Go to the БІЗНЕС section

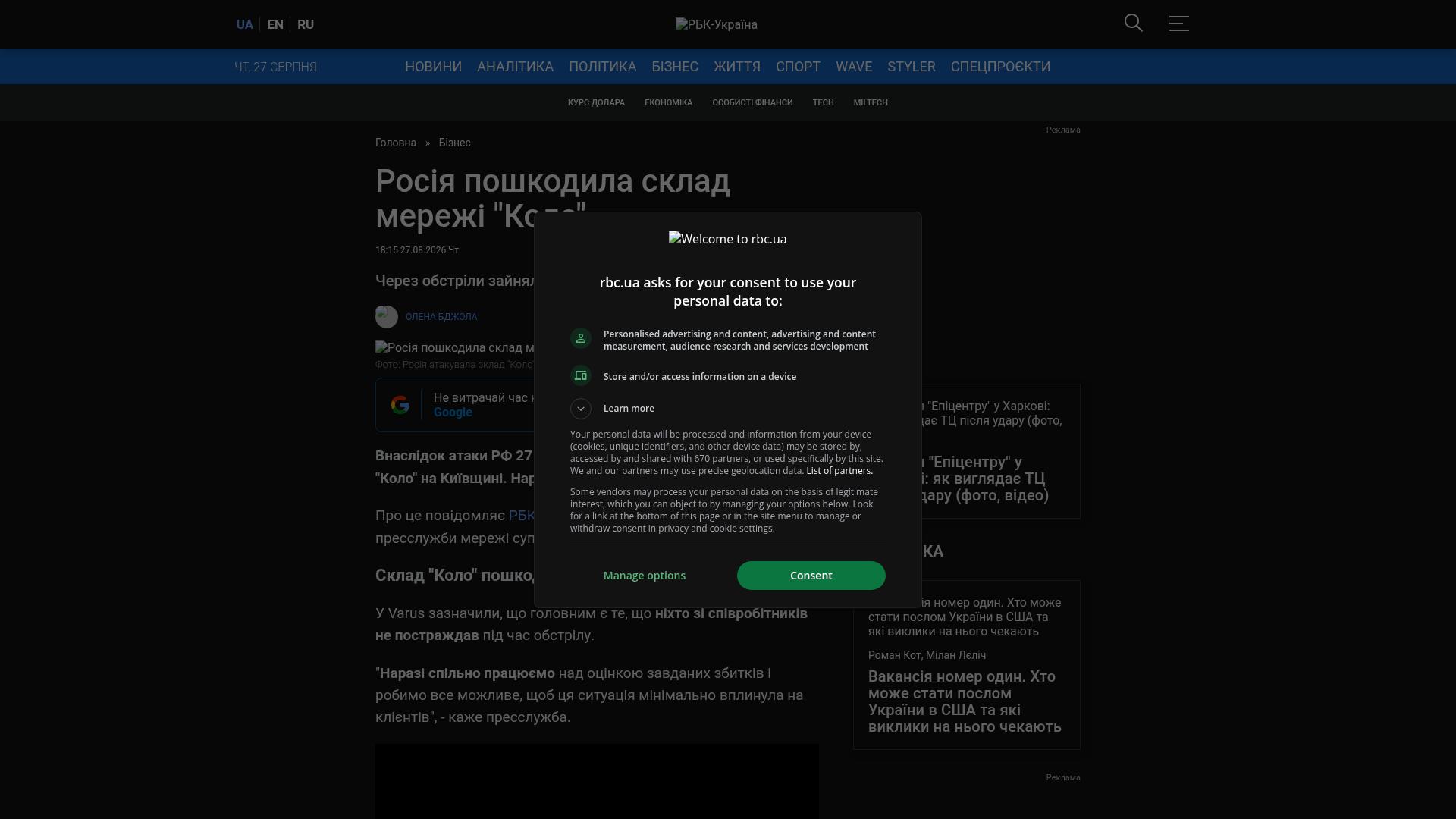pyautogui.click(x=675, y=67)
